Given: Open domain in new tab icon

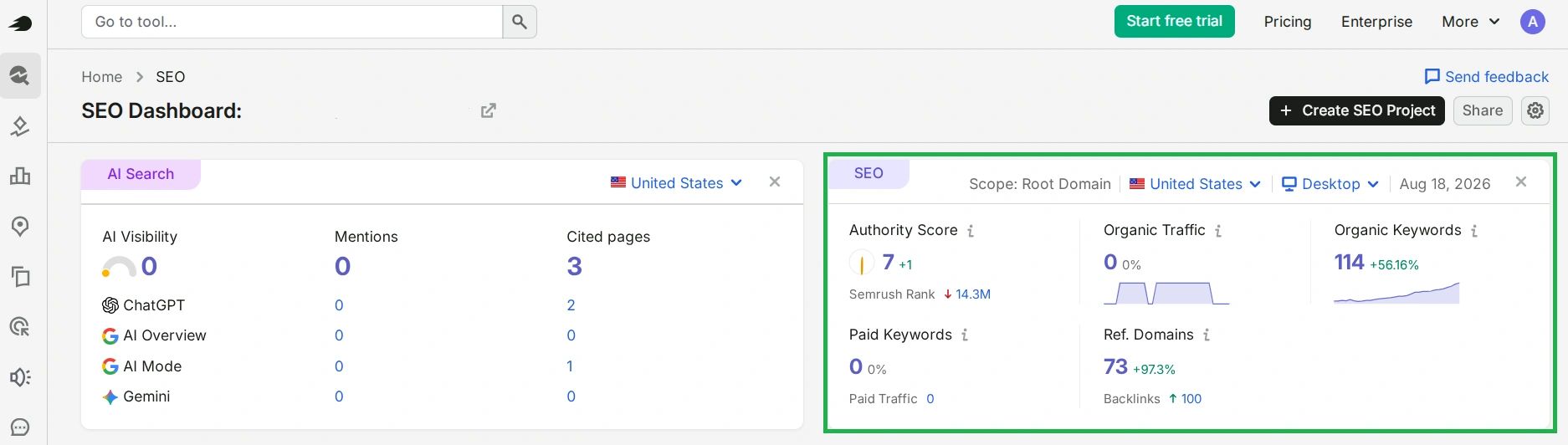Looking at the screenshot, I should tap(489, 110).
